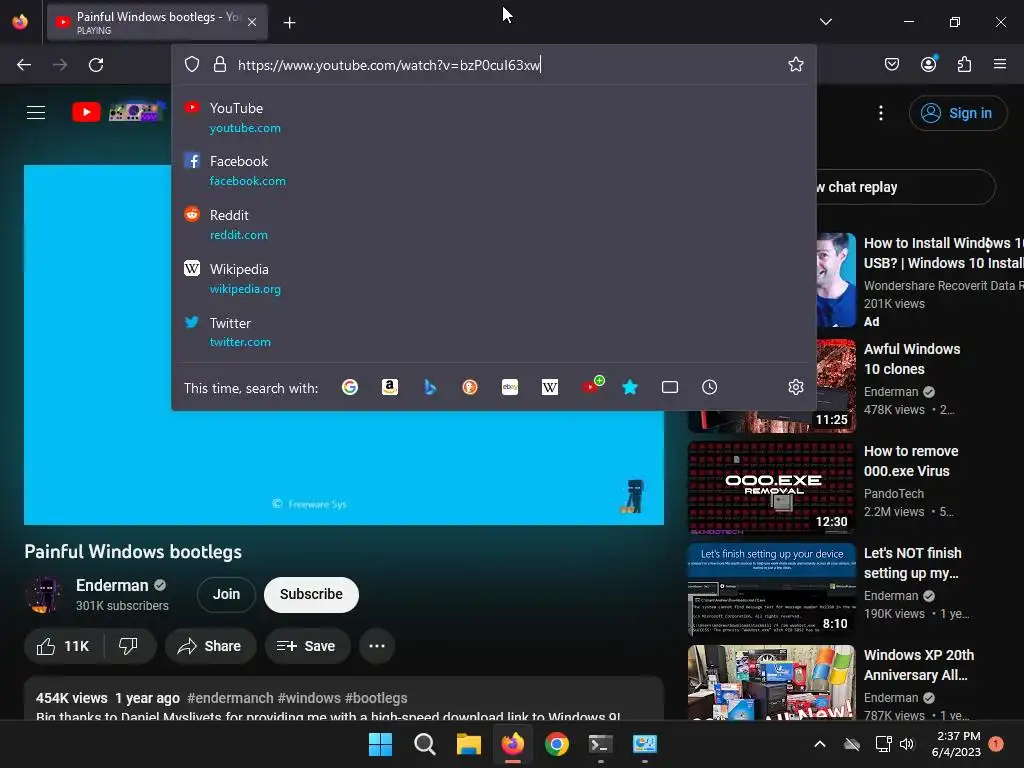Search this time with DuckDuckGo

[470, 387]
